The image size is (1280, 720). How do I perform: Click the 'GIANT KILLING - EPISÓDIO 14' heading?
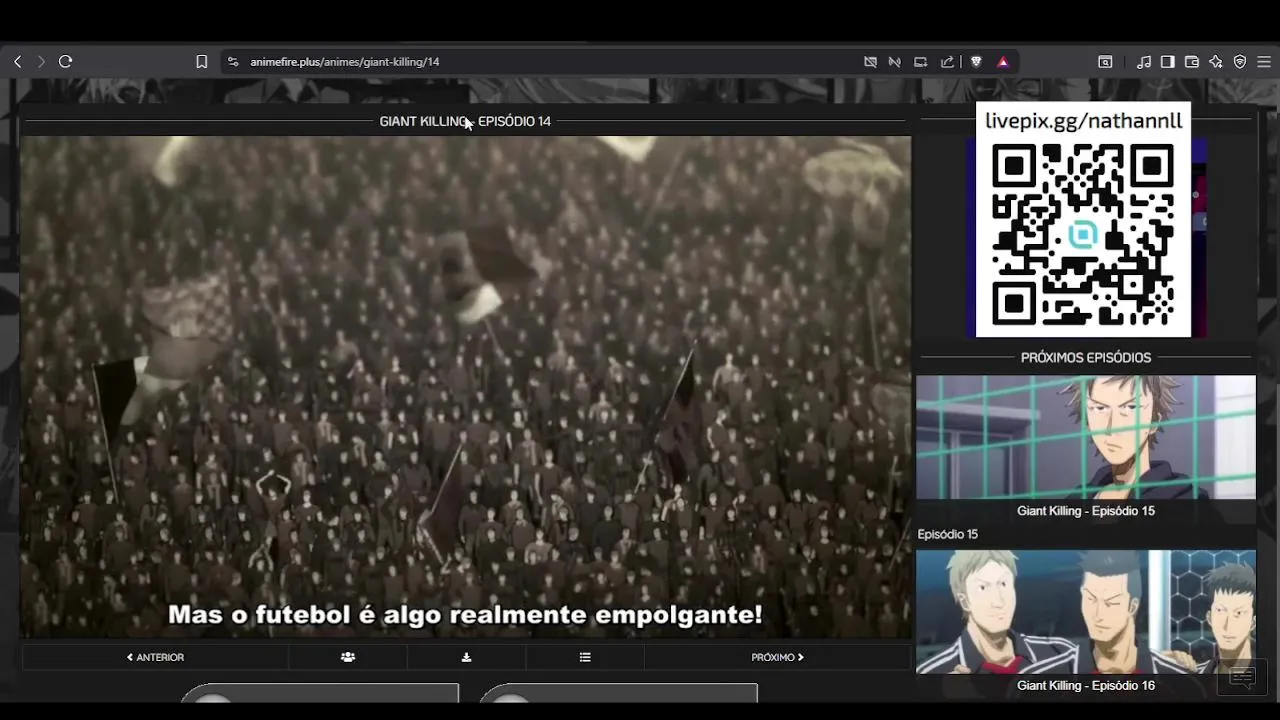(465, 121)
